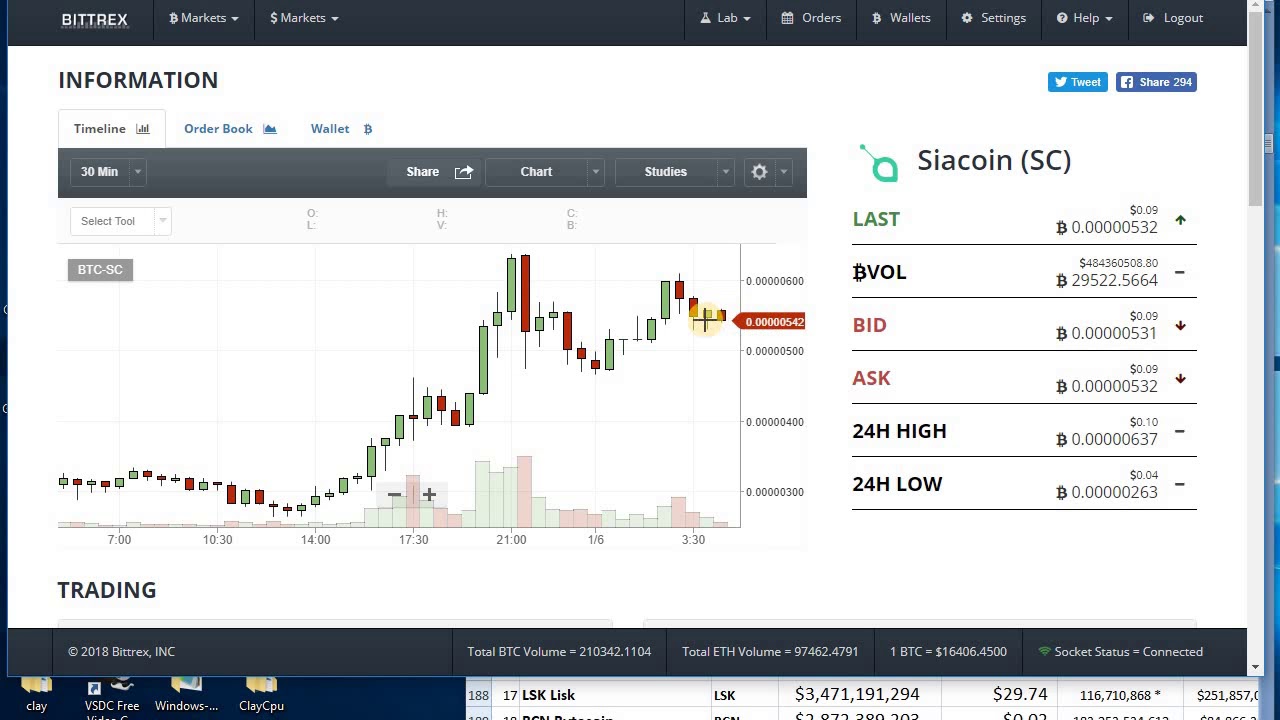Expand the Lab menu
1280x720 pixels.
pos(726,18)
